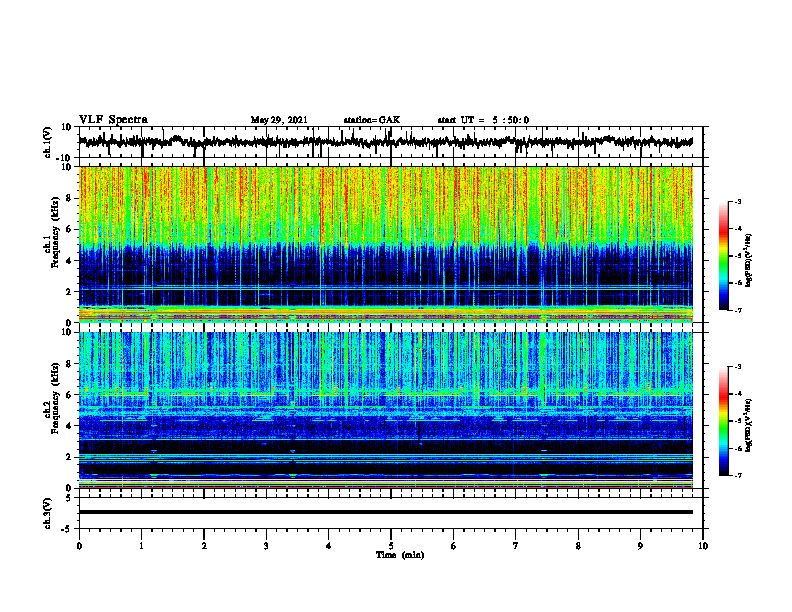This screenshot has height=612, width=792.
Task: Click the "8" tick label on the time axis
Action: tap(578, 546)
